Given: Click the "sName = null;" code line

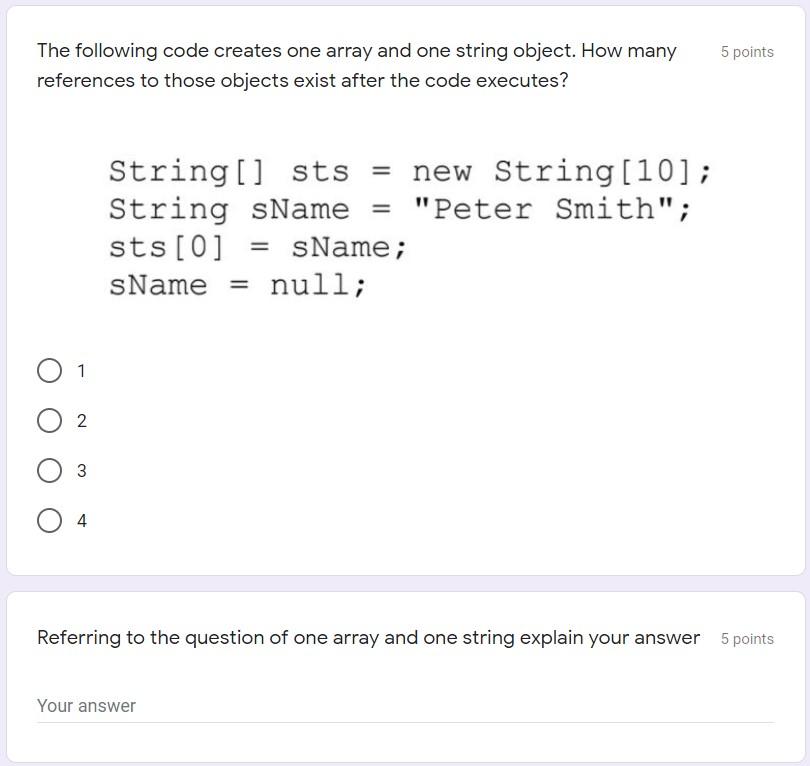Looking at the screenshot, I should tap(238, 285).
